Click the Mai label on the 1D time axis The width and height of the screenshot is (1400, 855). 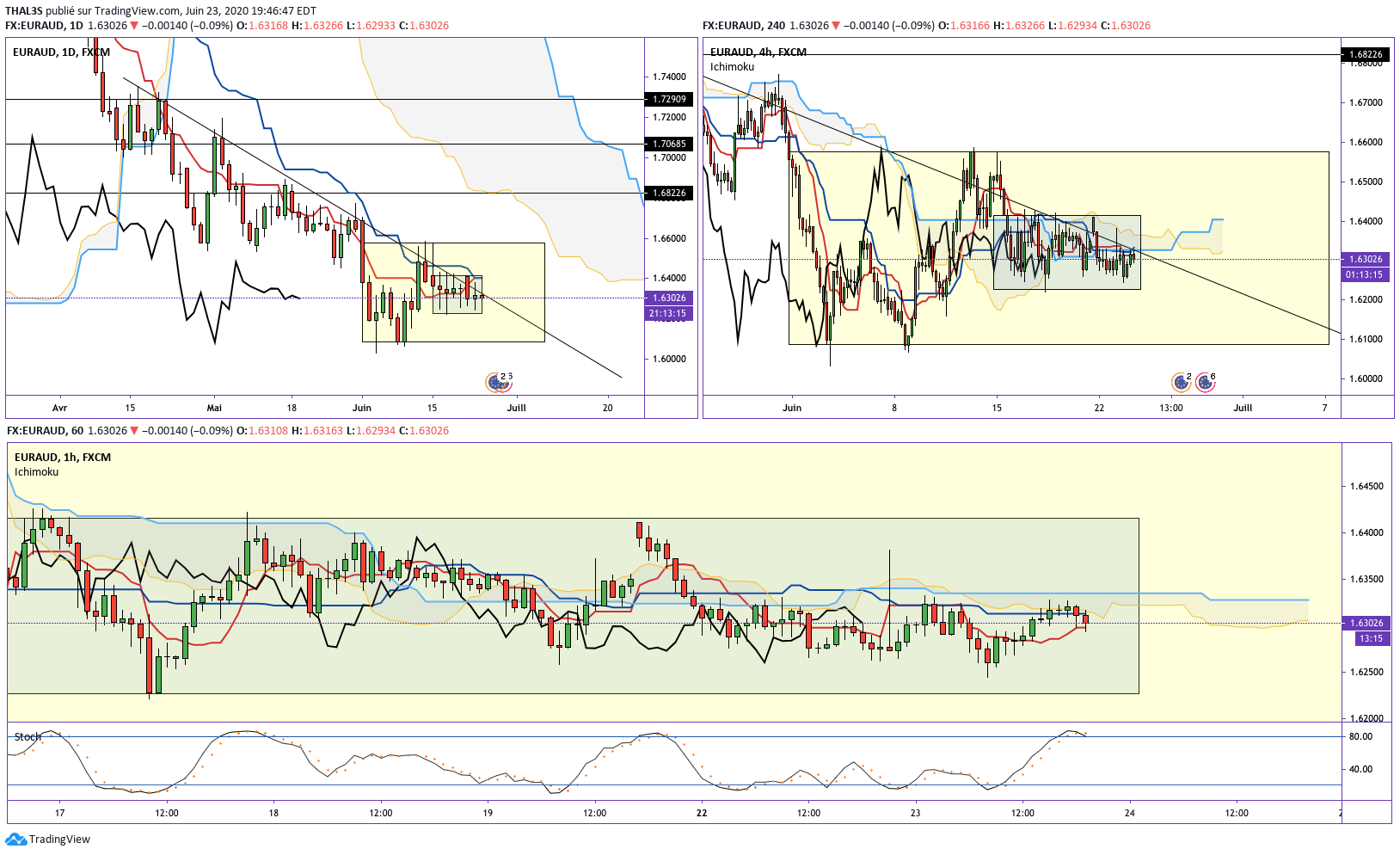pos(214,409)
